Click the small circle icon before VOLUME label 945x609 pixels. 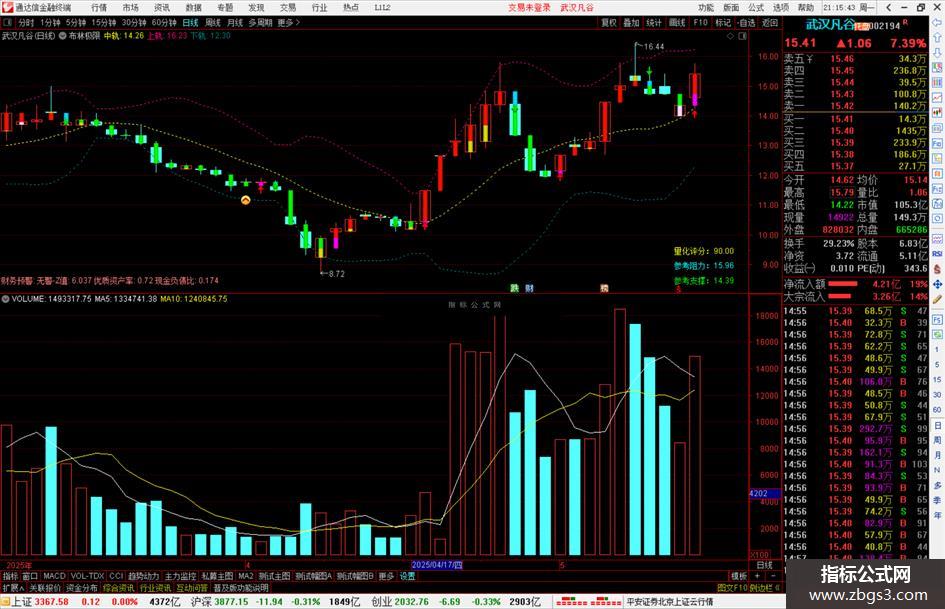tap(5, 299)
